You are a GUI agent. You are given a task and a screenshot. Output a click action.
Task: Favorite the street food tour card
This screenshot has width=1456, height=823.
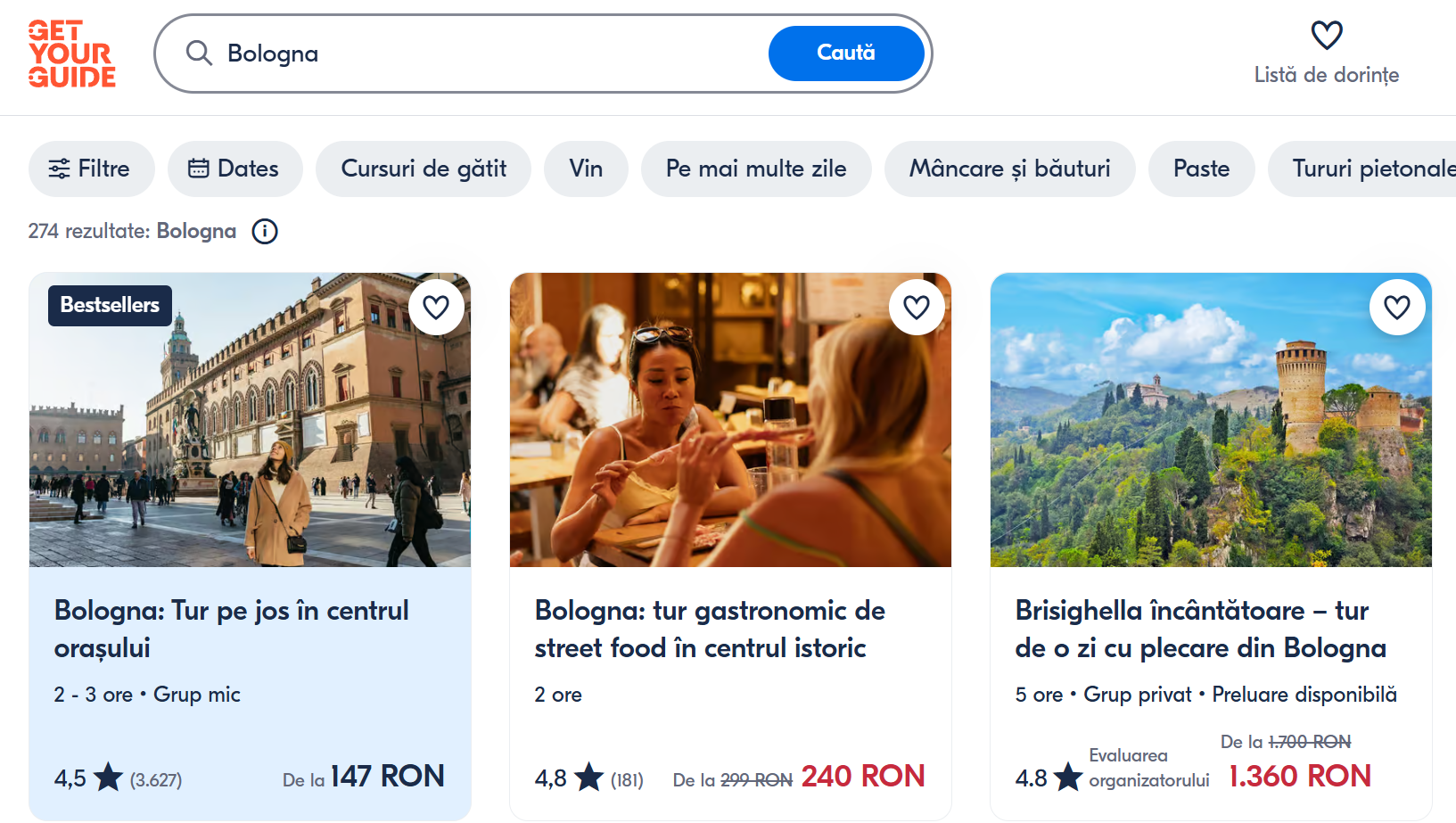pos(917,308)
